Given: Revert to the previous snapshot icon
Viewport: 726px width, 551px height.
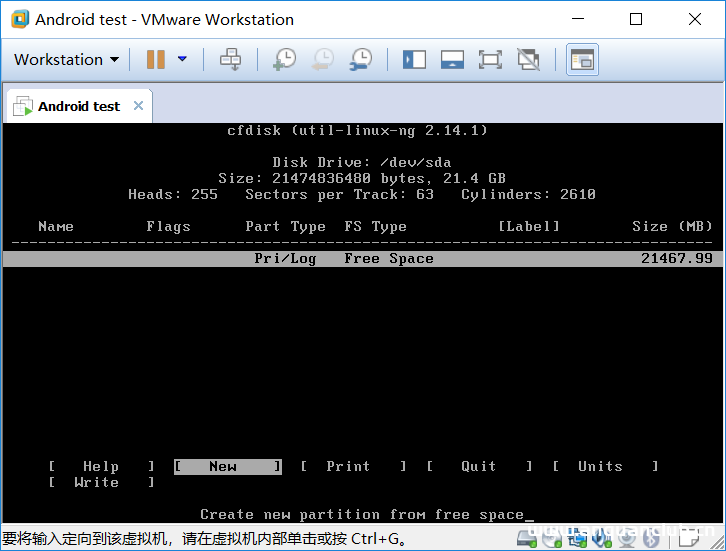Looking at the screenshot, I should point(323,59).
